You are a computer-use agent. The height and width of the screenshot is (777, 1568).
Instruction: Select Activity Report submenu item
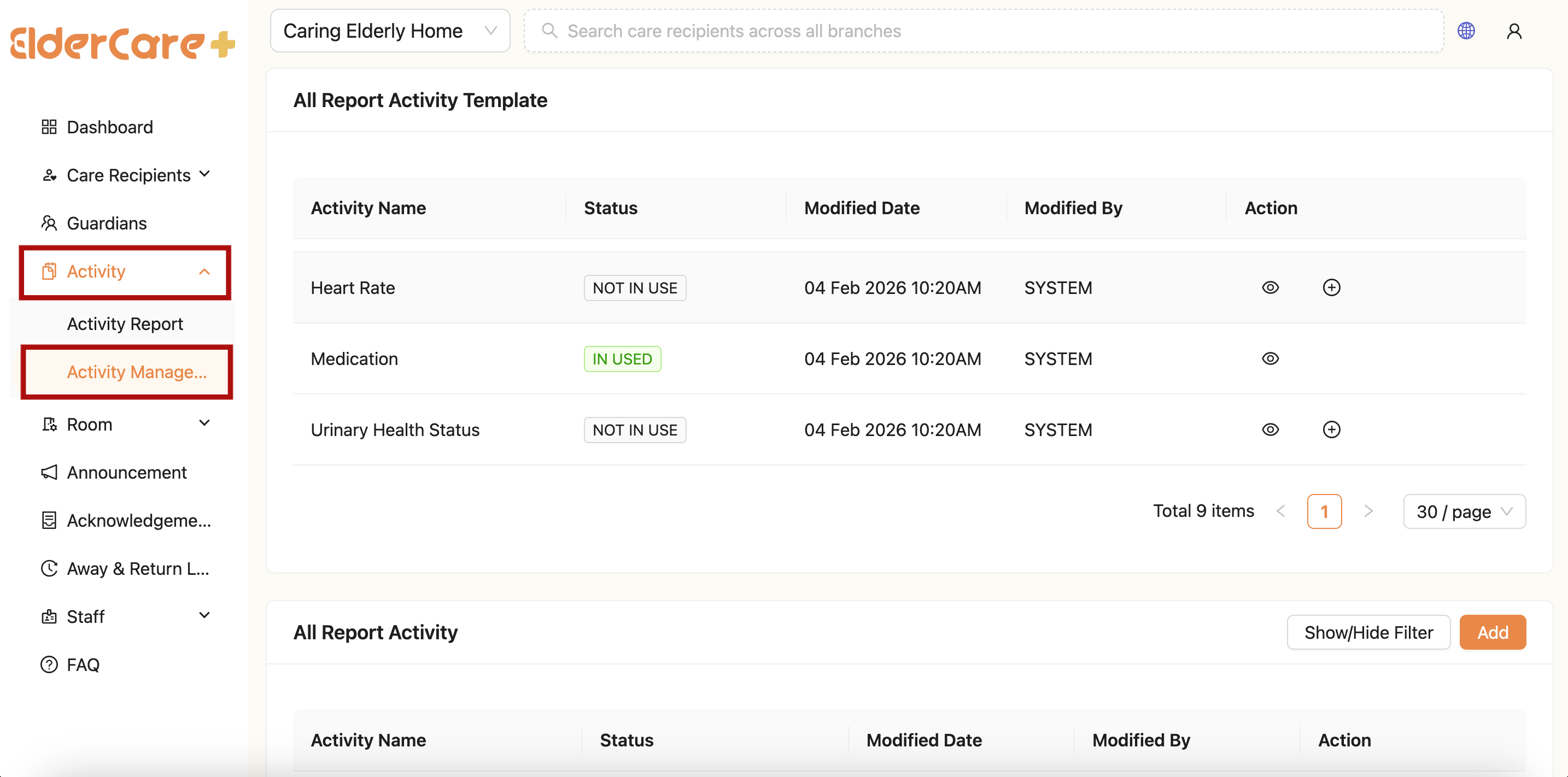point(125,323)
